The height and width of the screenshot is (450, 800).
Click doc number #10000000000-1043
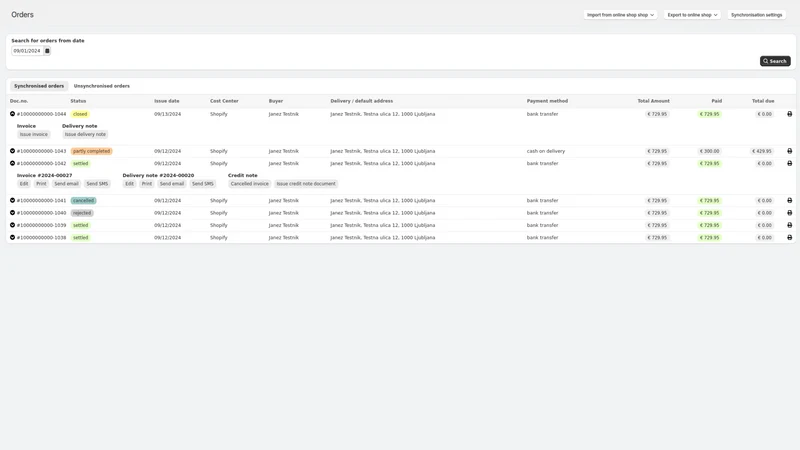coord(41,151)
